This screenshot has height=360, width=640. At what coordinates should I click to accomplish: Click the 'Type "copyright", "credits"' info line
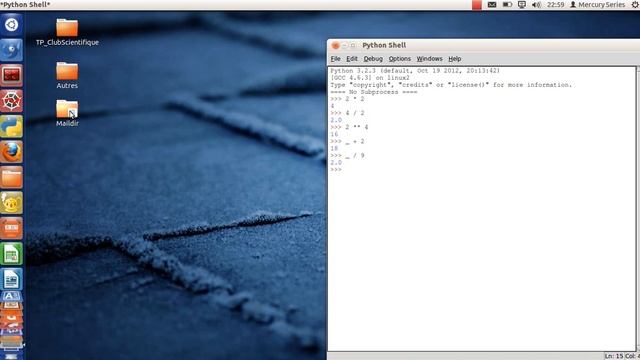pos(451,85)
